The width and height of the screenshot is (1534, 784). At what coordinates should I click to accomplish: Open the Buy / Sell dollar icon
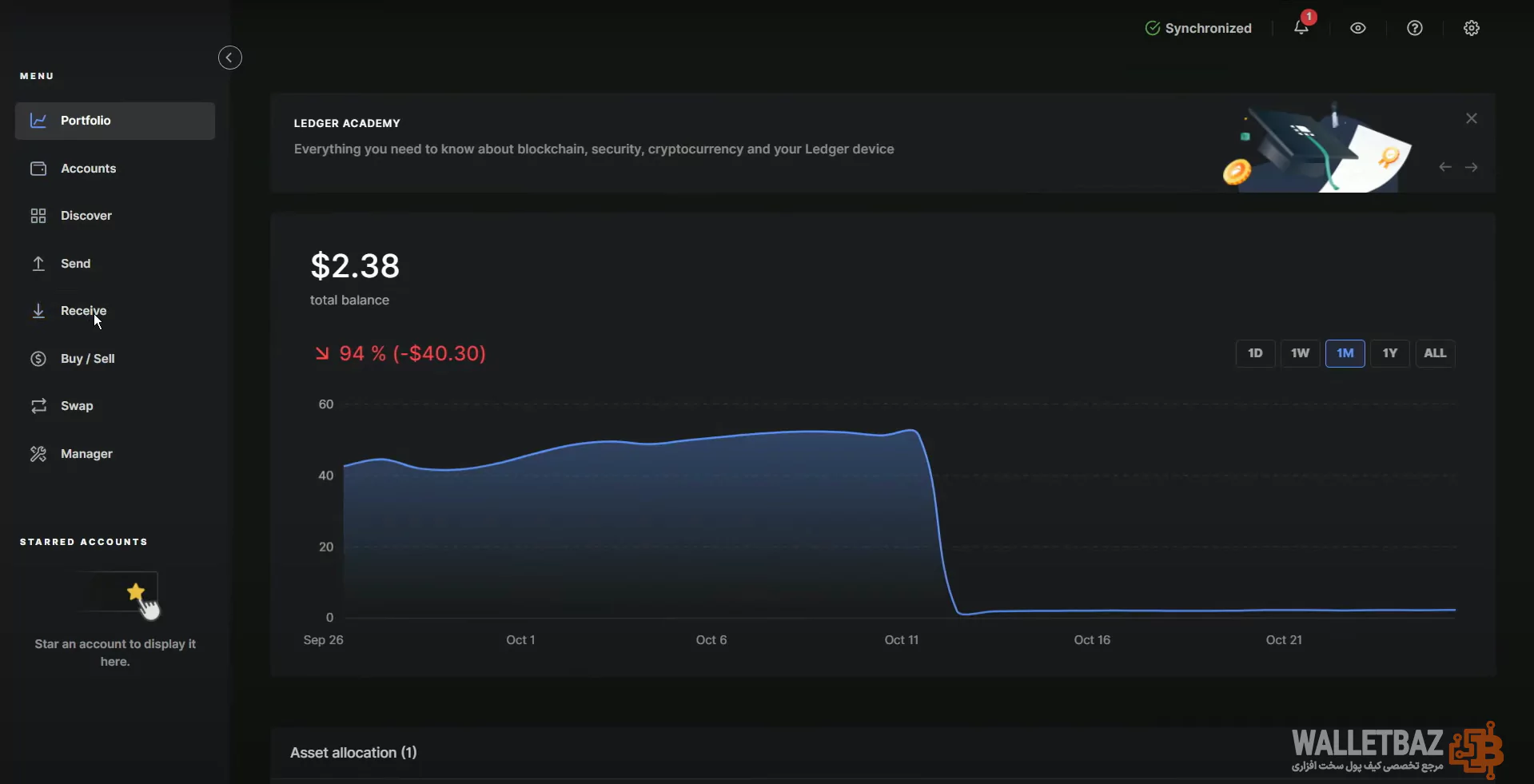(x=38, y=359)
